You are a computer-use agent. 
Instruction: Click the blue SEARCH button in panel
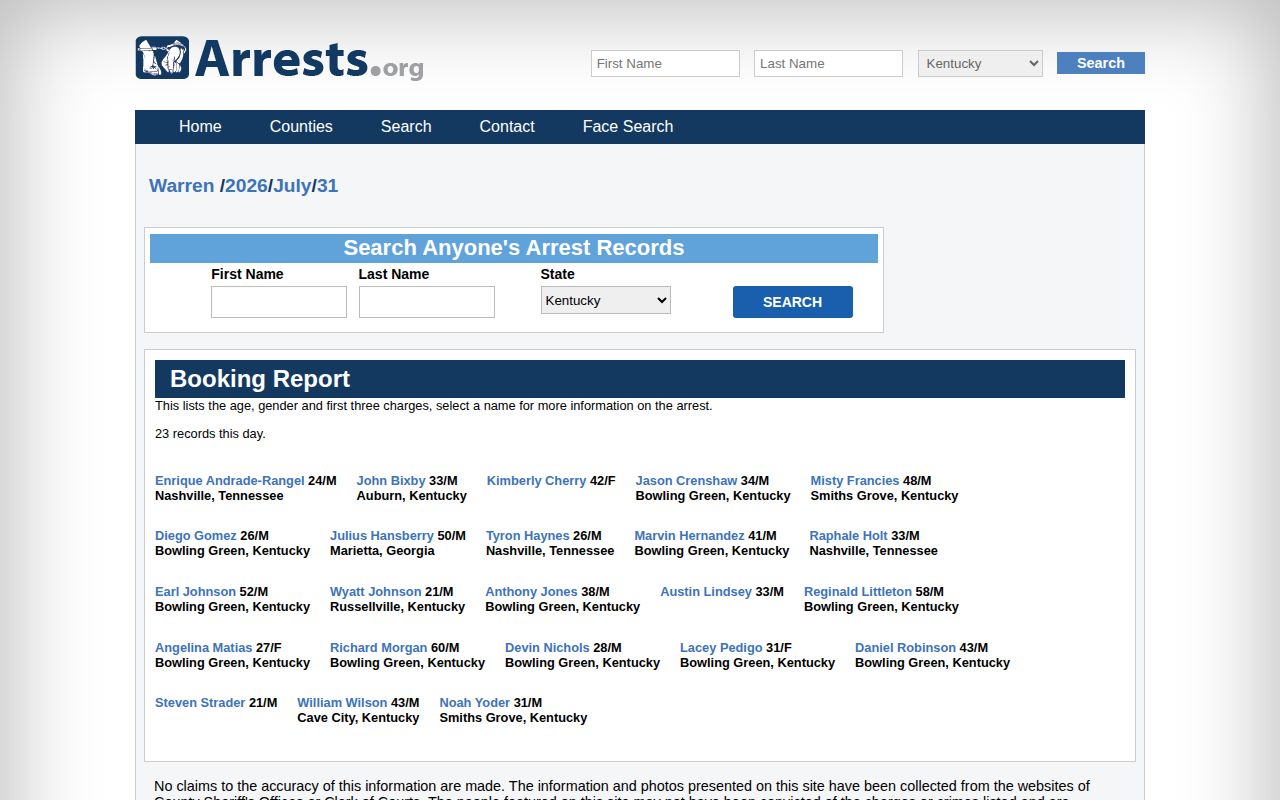click(x=793, y=302)
